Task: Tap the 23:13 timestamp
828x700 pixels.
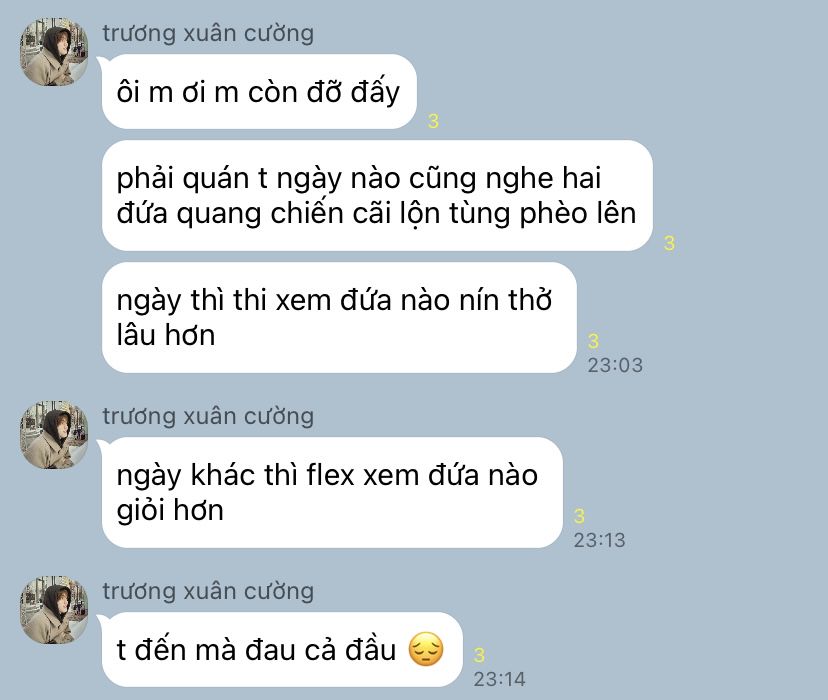Action: [x=599, y=540]
